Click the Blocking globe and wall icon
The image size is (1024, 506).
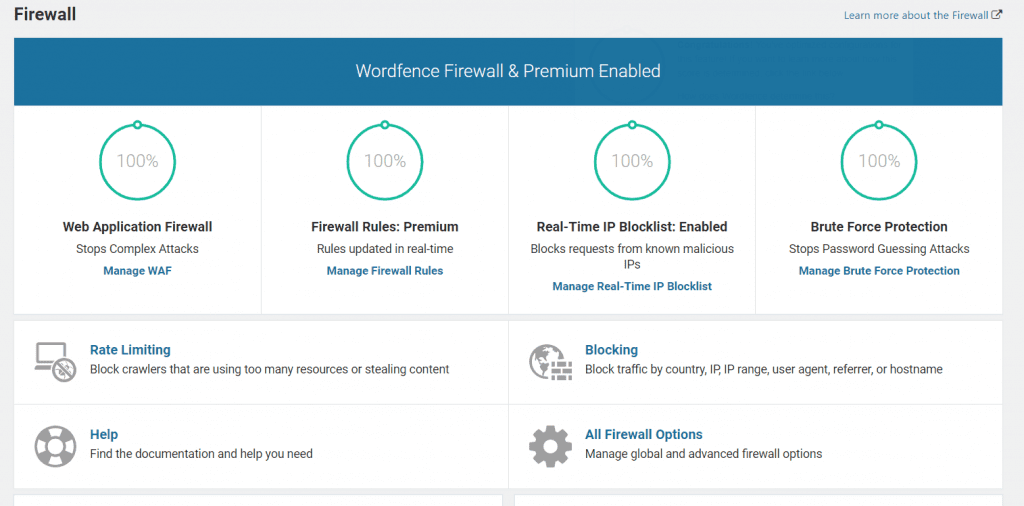point(549,361)
